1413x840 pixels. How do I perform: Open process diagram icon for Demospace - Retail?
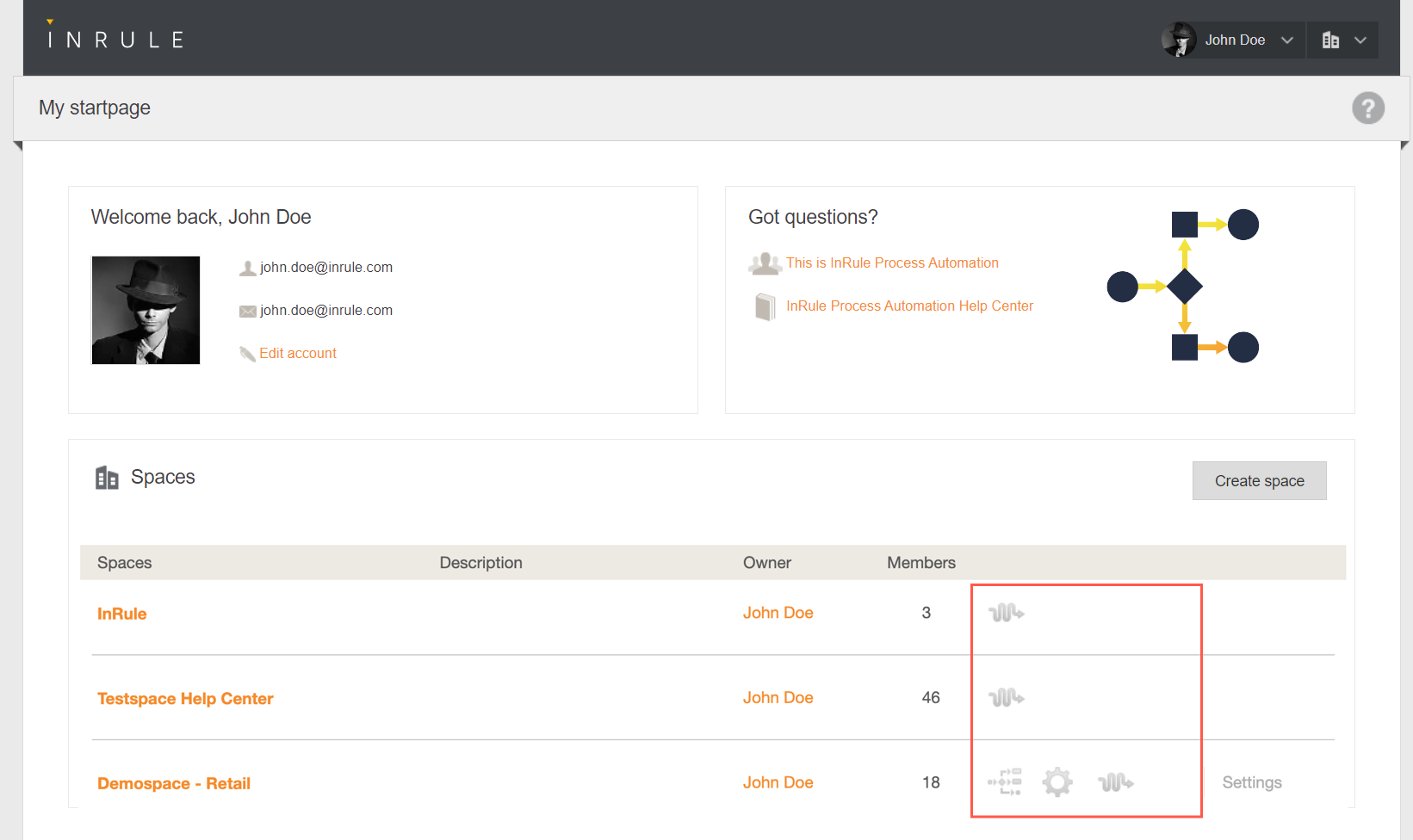[1005, 782]
